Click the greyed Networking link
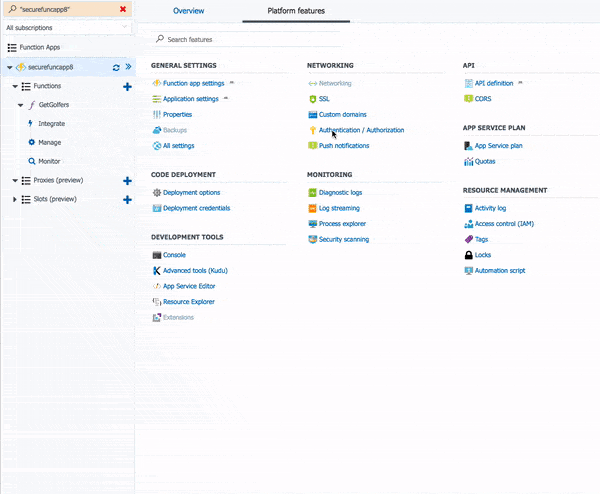The height and width of the screenshot is (494, 600). pyautogui.click(x=335, y=83)
